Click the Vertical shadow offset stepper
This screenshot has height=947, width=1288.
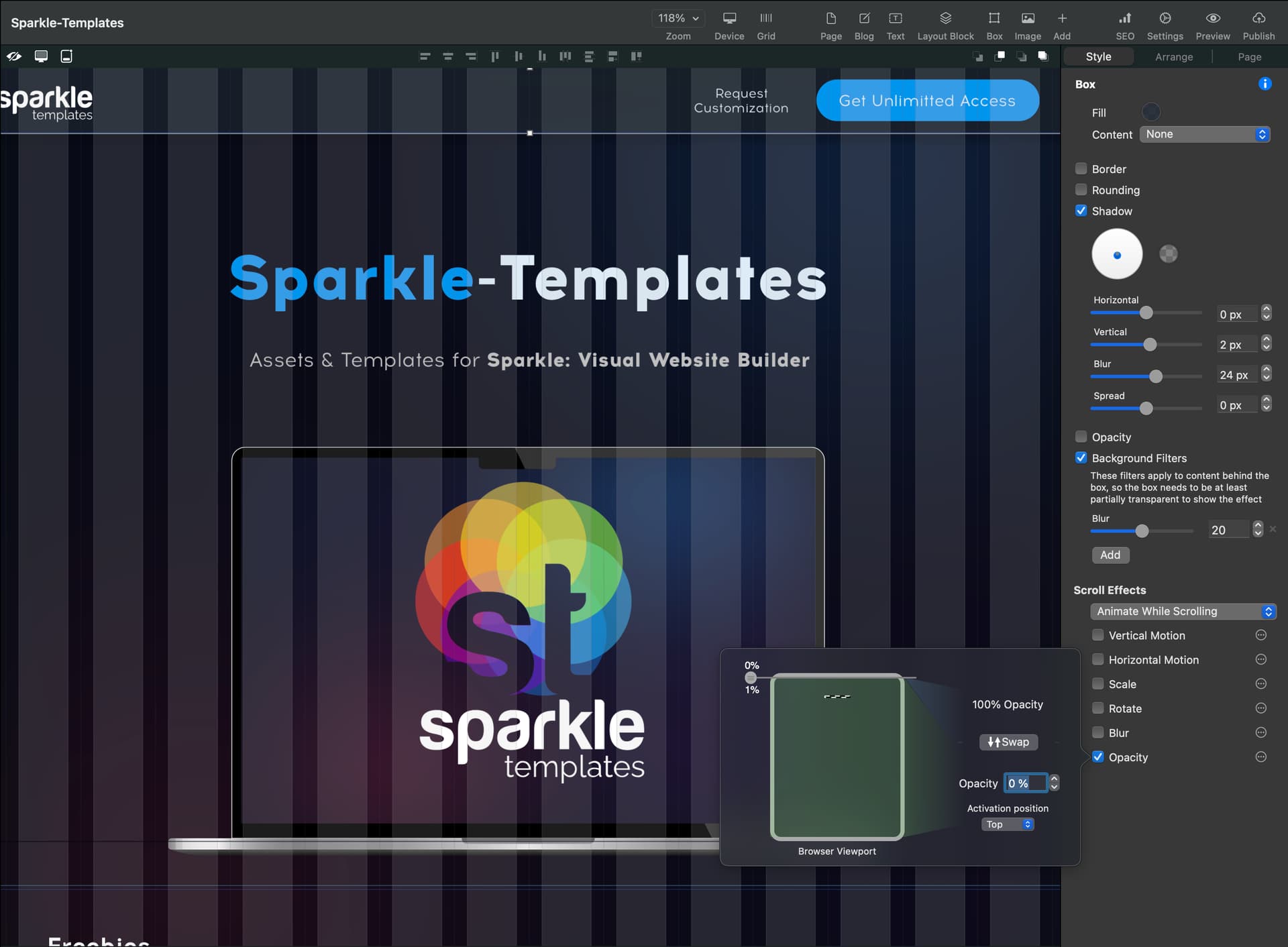pyautogui.click(x=1266, y=343)
